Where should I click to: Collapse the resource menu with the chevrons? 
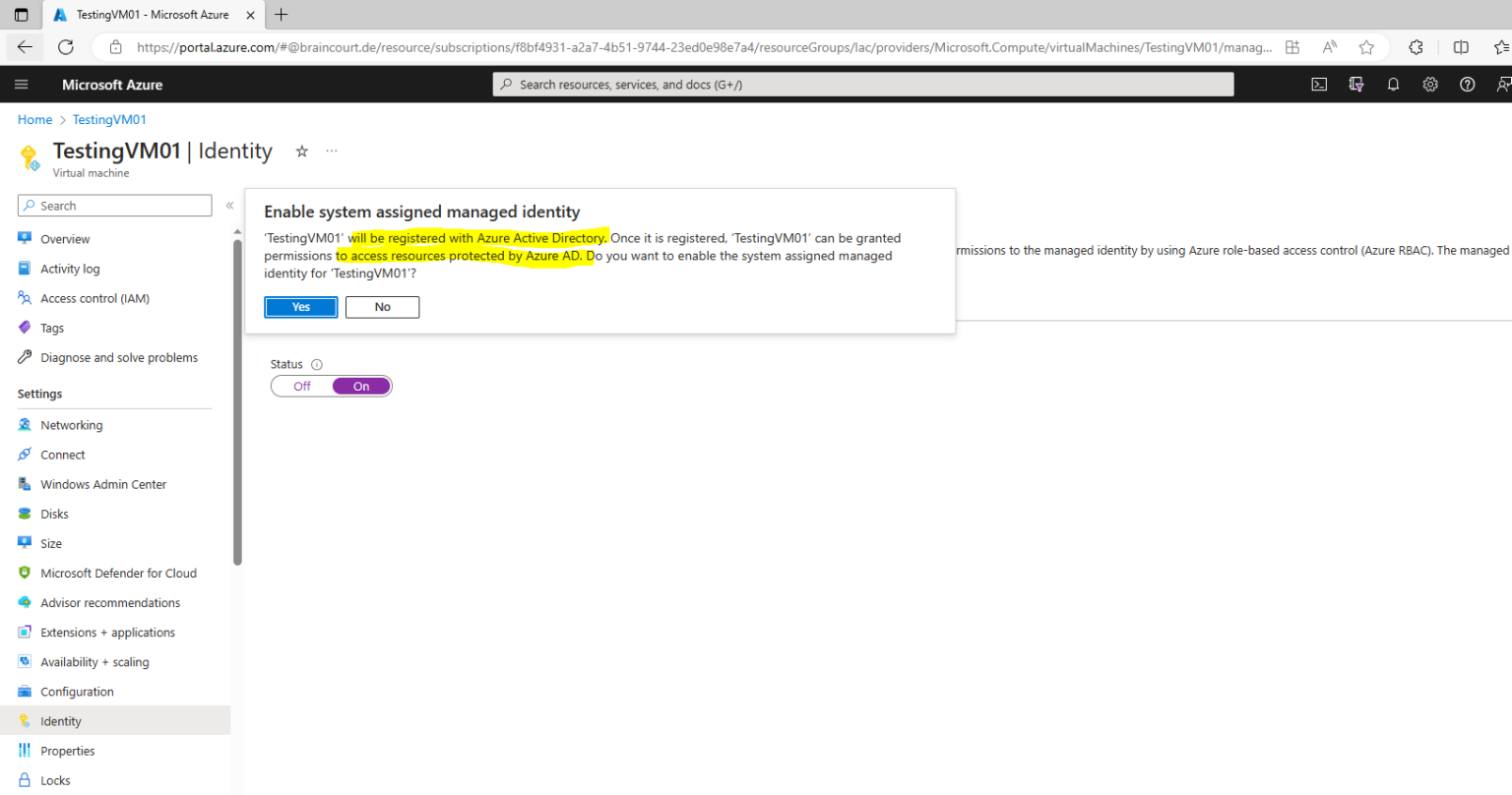pyautogui.click(x=228, y=205)
